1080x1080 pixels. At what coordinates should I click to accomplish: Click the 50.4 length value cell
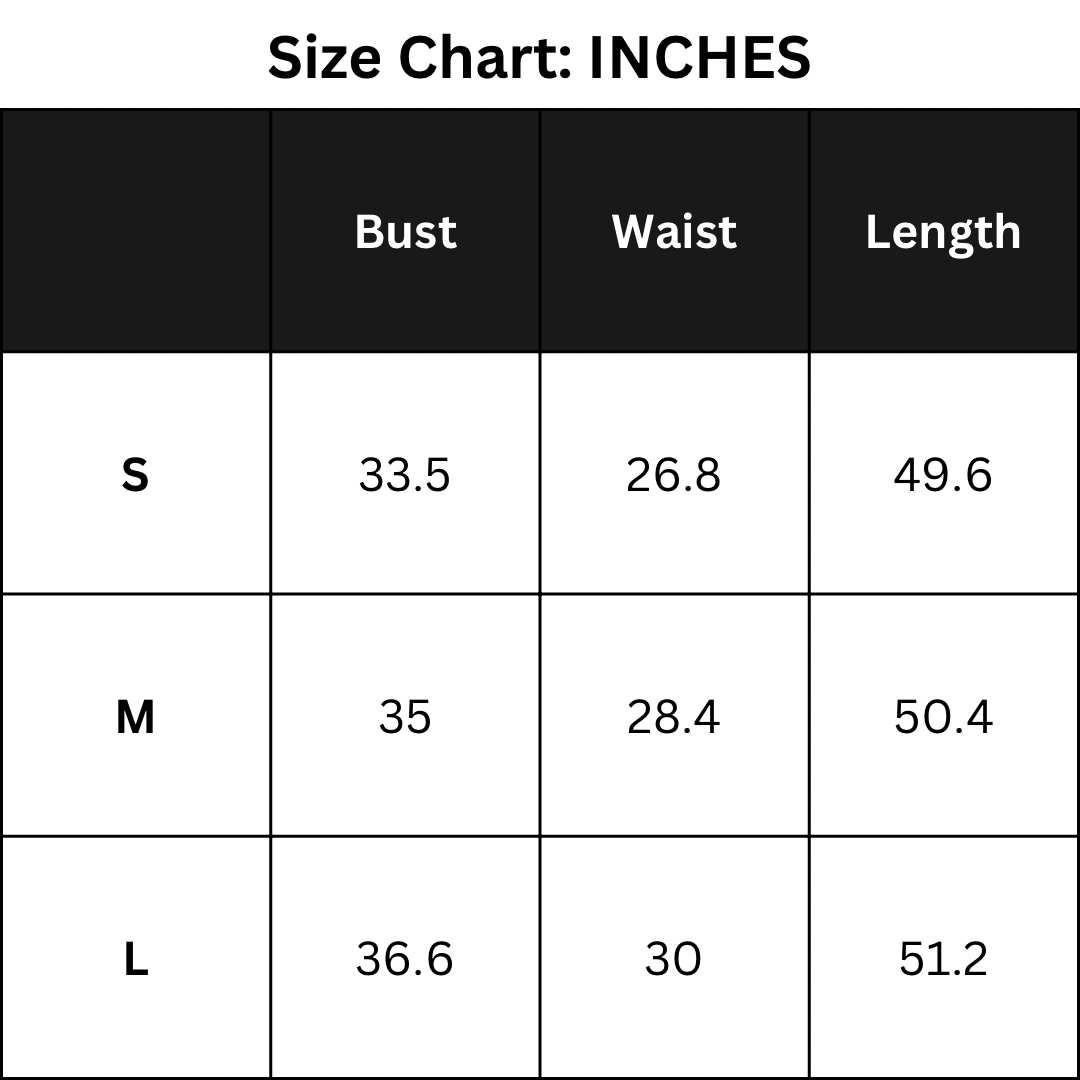(x=943, y=717)
